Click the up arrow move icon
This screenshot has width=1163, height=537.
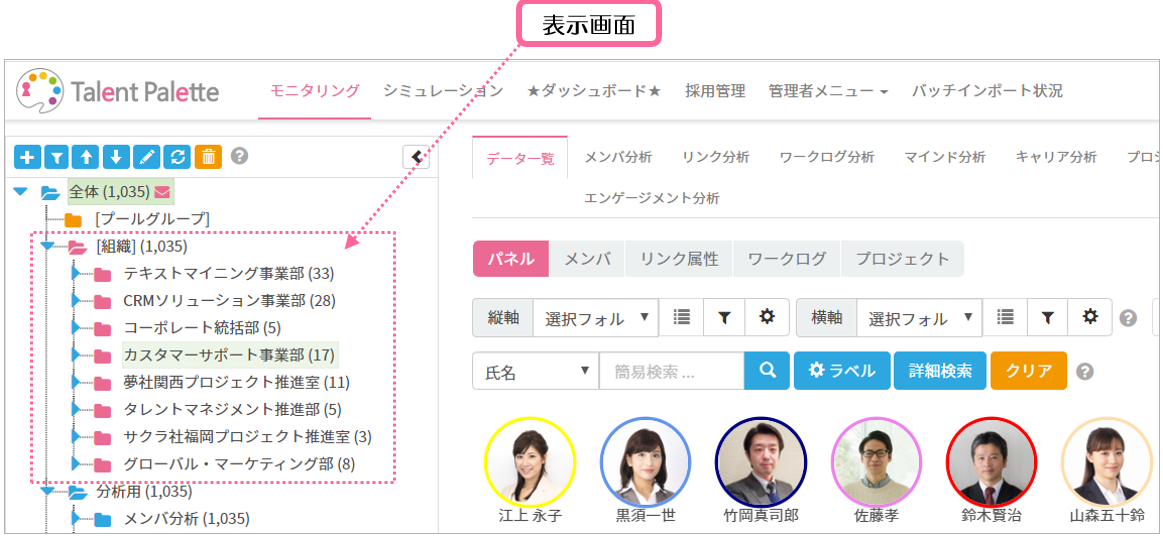tap(87, 156)
